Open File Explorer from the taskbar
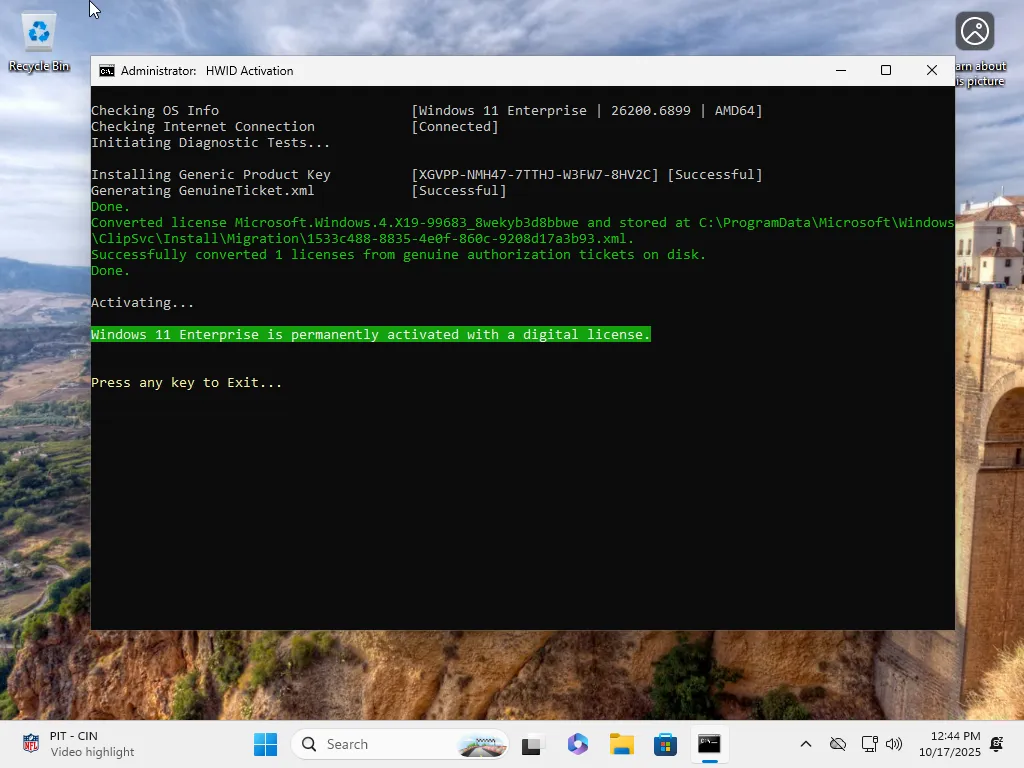Viewport: 1024px width, 768px height. point(621,744)
